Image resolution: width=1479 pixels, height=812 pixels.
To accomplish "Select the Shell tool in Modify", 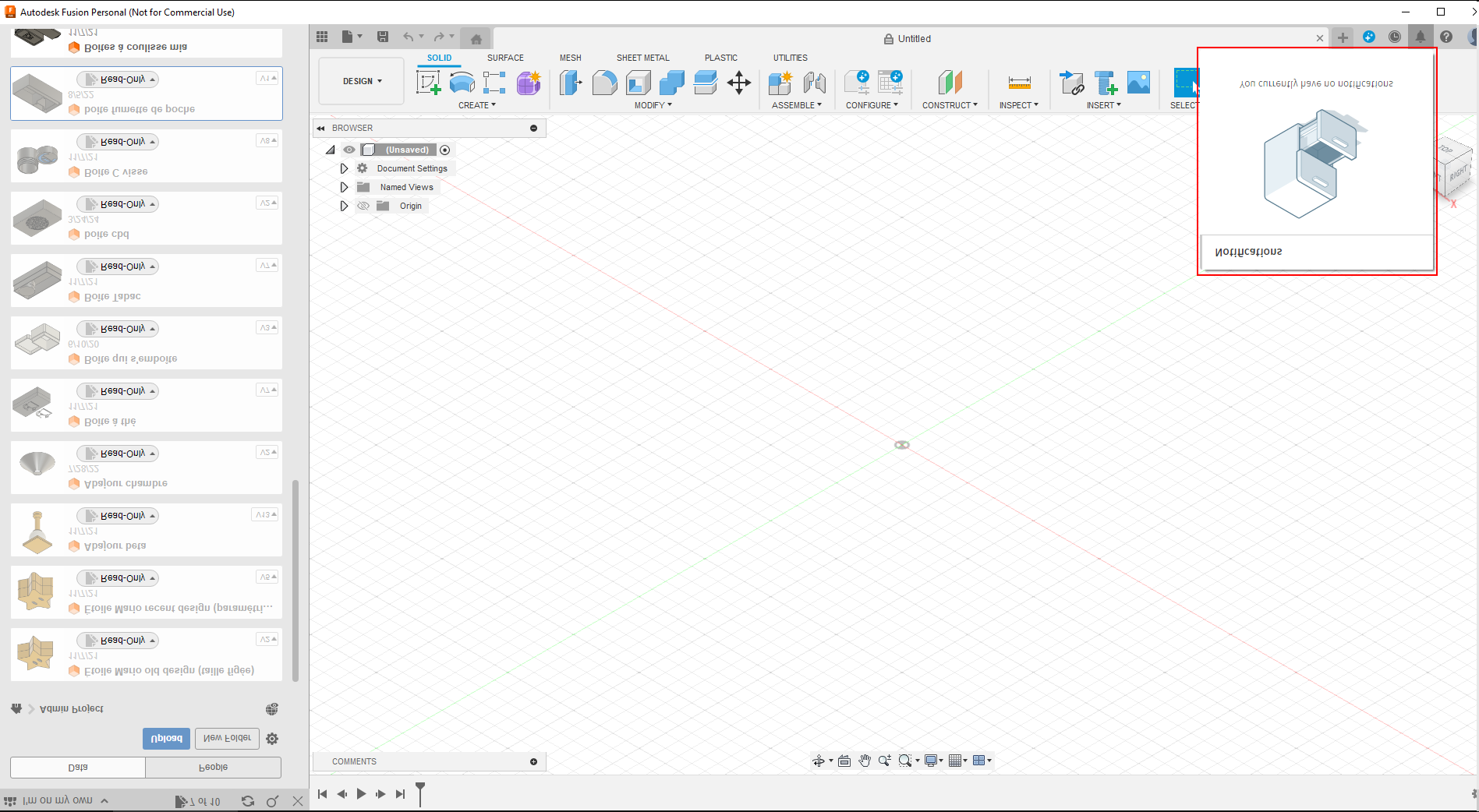I will click(637, 82).
